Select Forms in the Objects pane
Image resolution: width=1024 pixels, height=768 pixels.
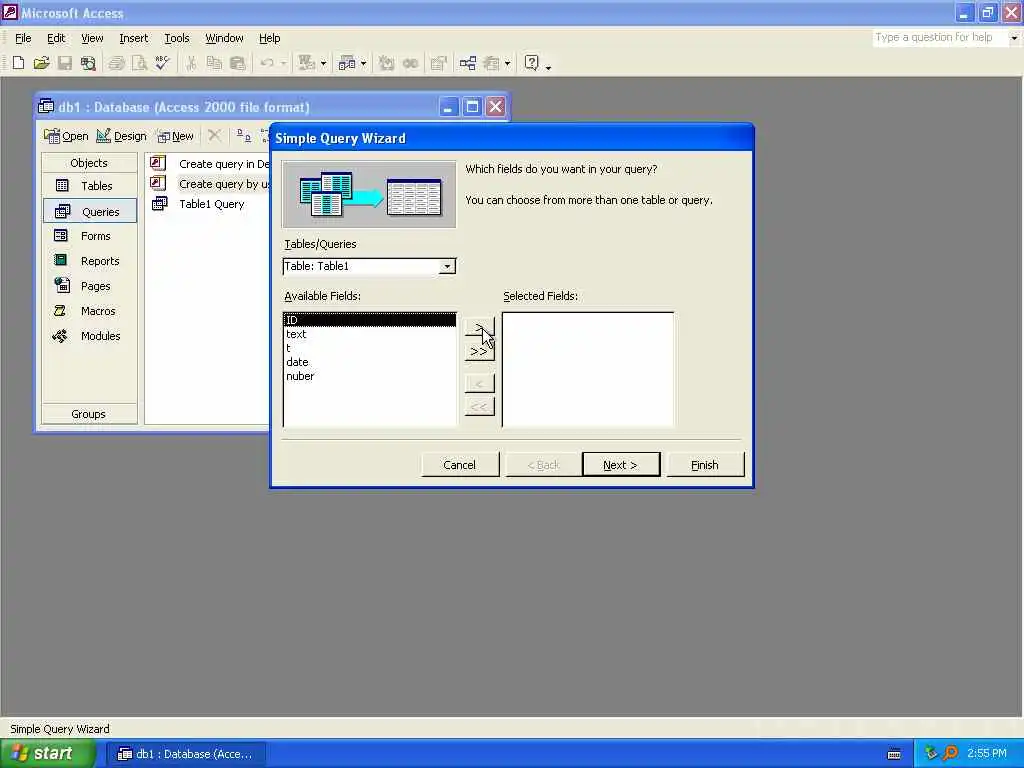tap(89, 236)
